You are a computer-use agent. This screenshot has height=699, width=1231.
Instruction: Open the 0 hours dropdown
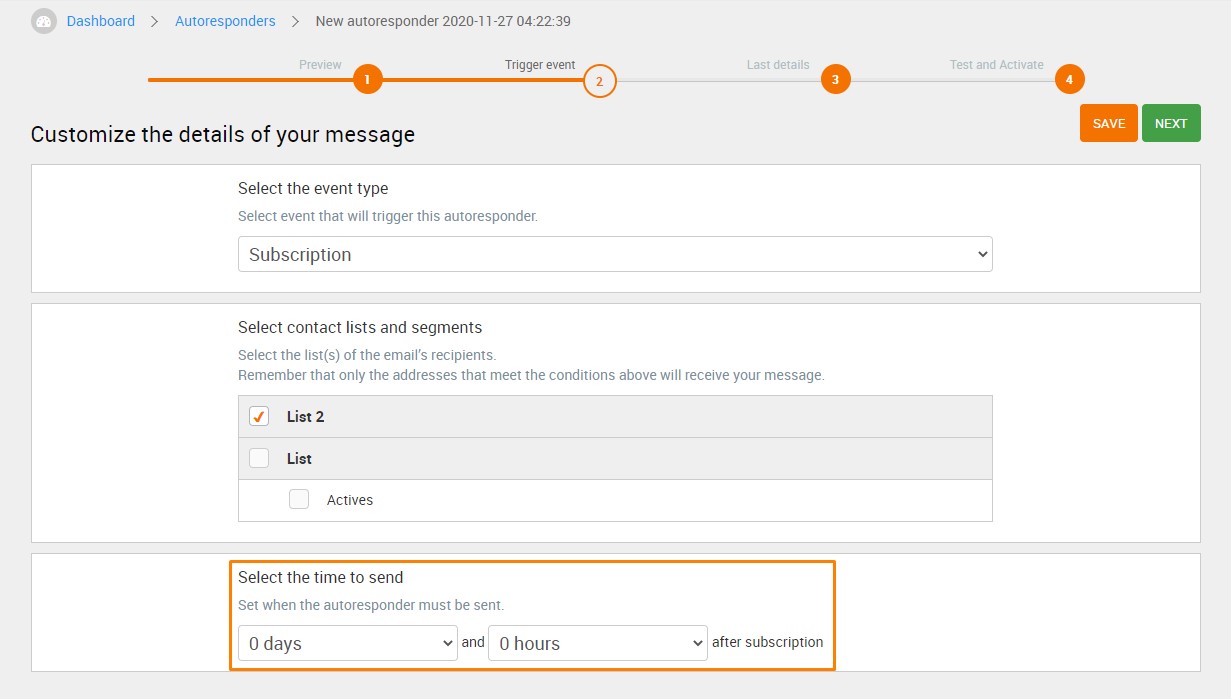click(x=598, y=643)
